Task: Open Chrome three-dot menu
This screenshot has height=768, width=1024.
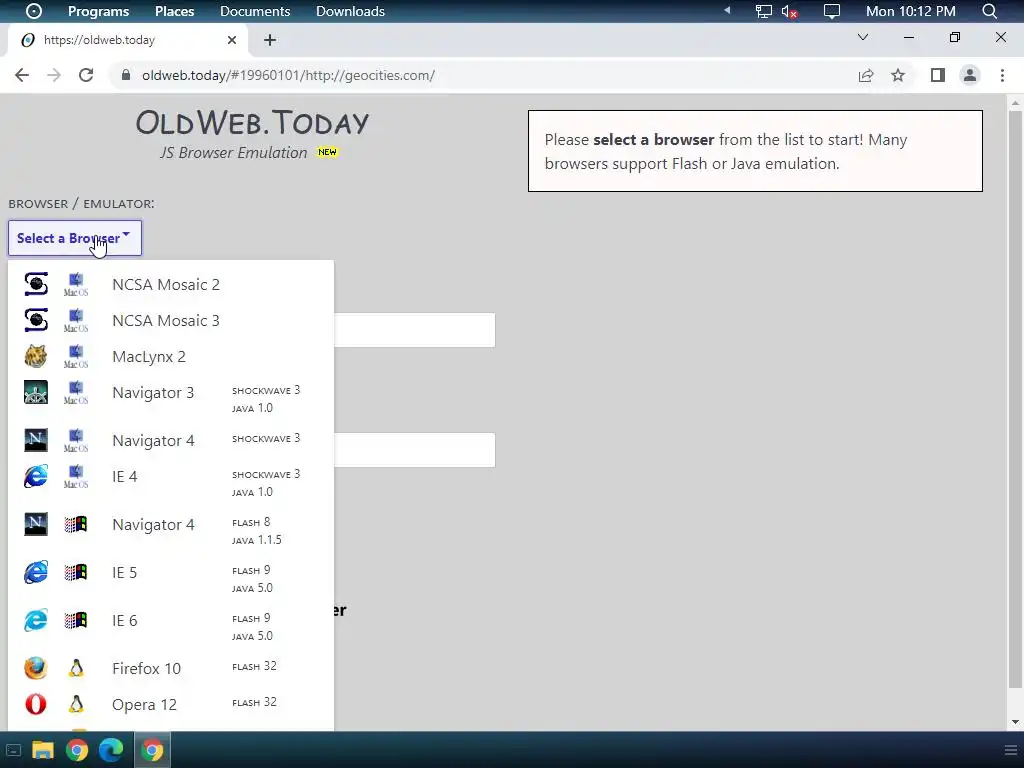Action: [1002, 75]
